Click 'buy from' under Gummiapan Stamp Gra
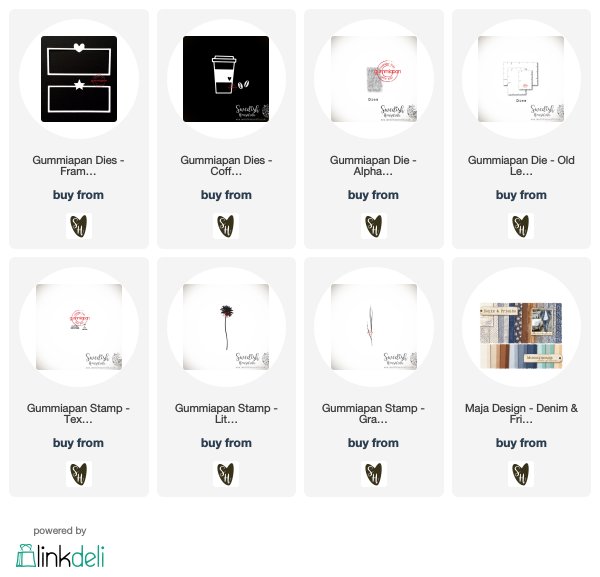This screenshot has height=577, width=600. [x=373, y=443]
